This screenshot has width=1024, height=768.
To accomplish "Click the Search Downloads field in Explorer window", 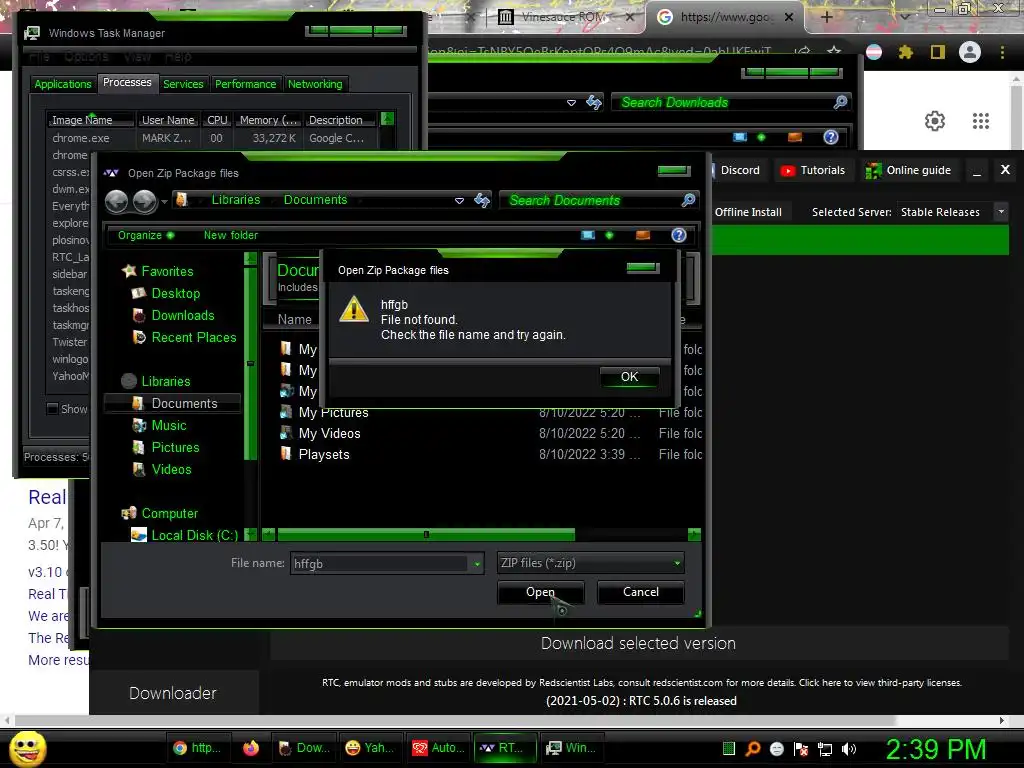I will coord(722,103).
